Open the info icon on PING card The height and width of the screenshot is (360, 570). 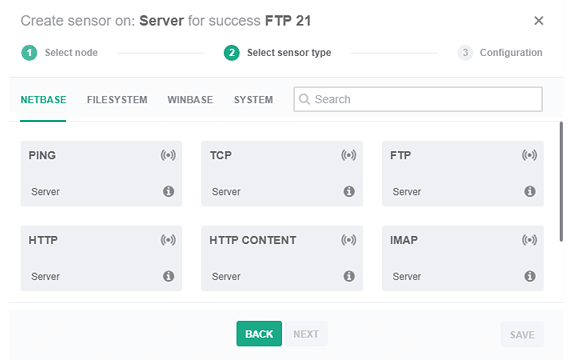[168, 191]
